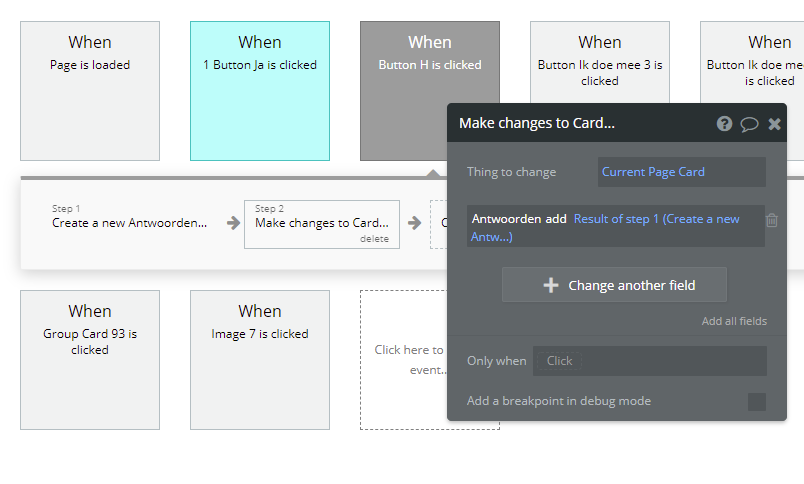804x484 pixels.
Task: Click the Only when condition field
Action: [x=649, y=361]
